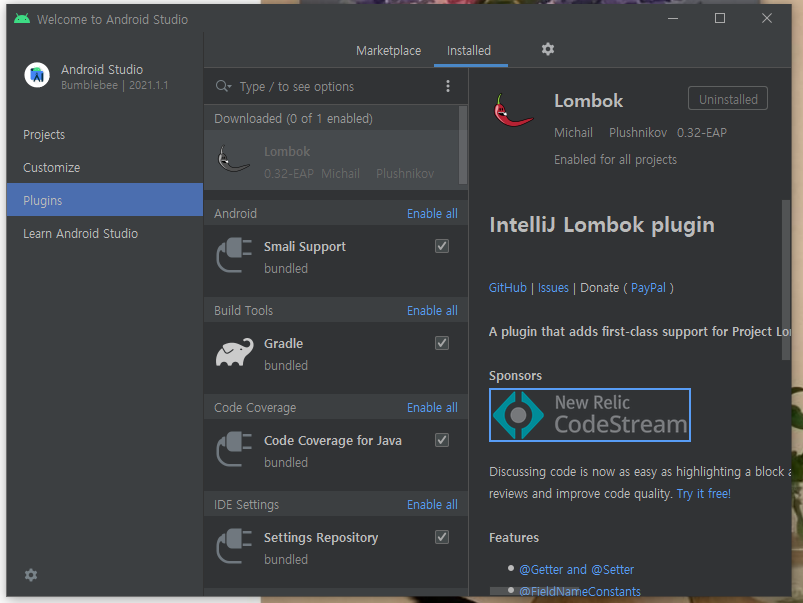Disable the Gradle plugin checkbox
803x603 pixels.
click(442, 343)
